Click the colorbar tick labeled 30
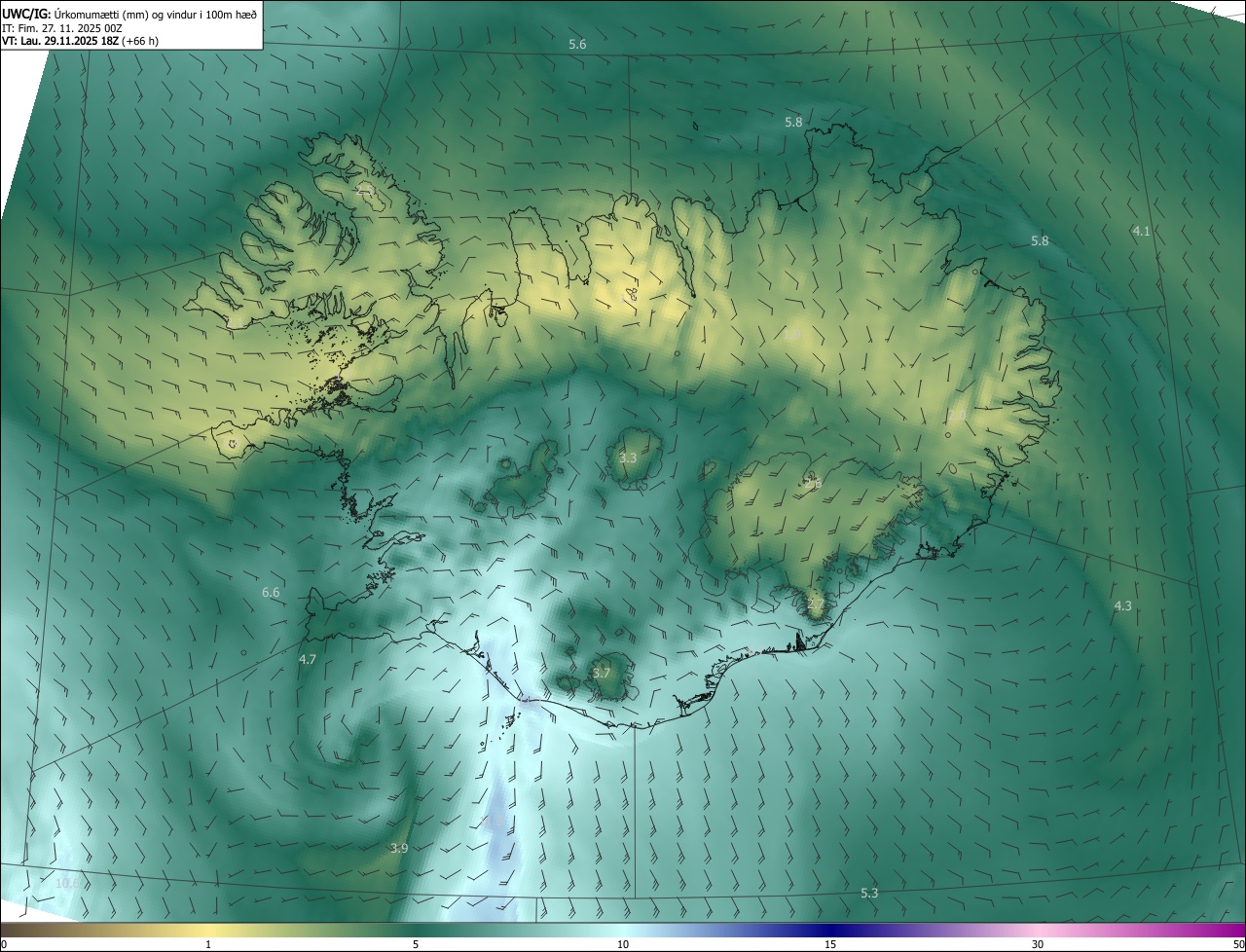The height and width of the screenshot is (952, 1246). click(x=1038, y=944)
